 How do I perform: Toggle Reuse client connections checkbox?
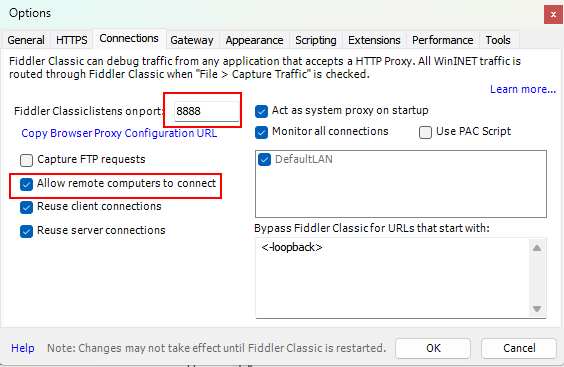[x=26, y=207]
